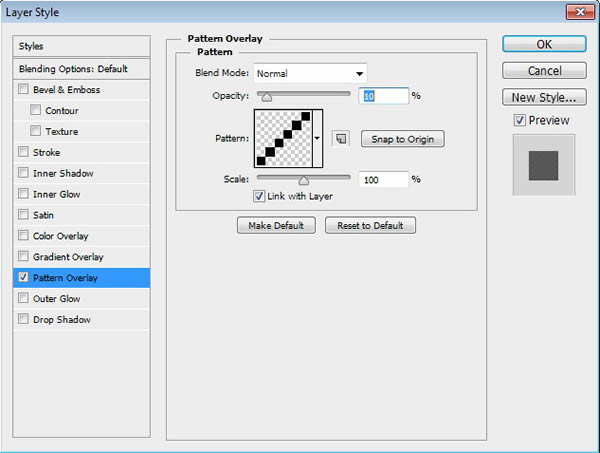Click the style preview thumbnail

click(x=544, y=165)
